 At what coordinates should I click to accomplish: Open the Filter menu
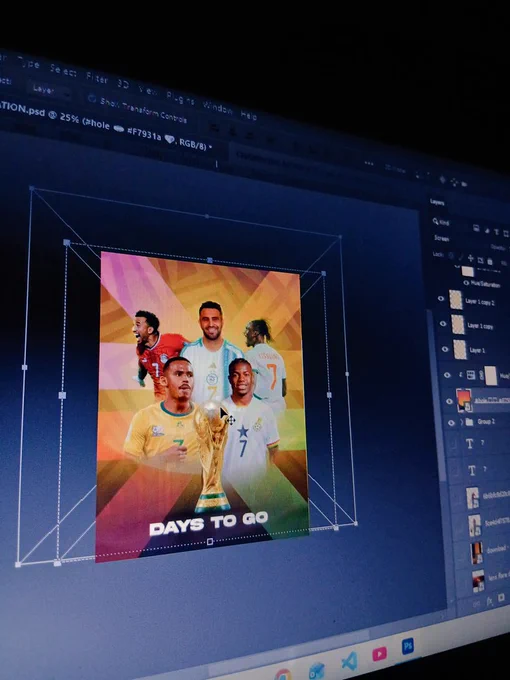[97, 78]
